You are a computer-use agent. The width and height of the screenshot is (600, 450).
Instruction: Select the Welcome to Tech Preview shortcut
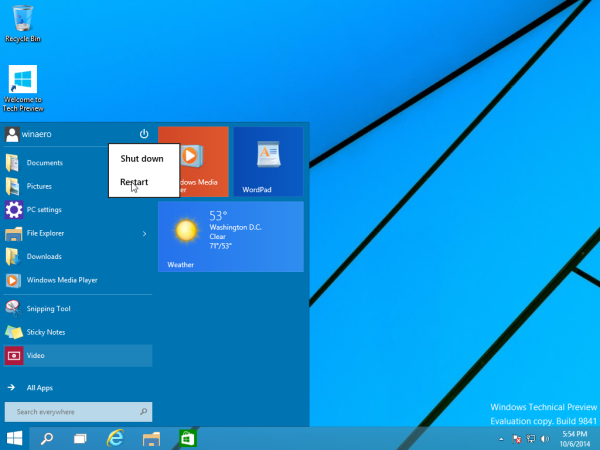click(23, 89)
